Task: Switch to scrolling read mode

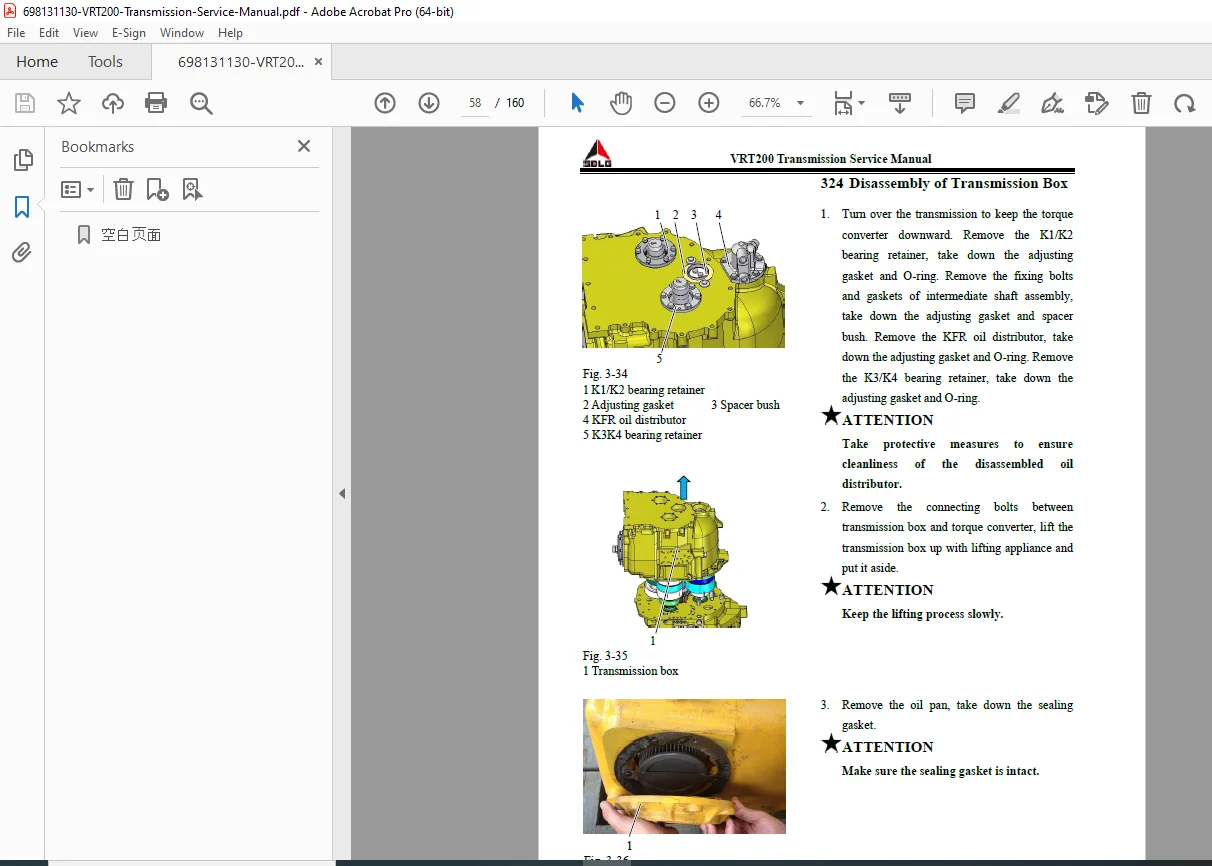Action: [900, 103]
